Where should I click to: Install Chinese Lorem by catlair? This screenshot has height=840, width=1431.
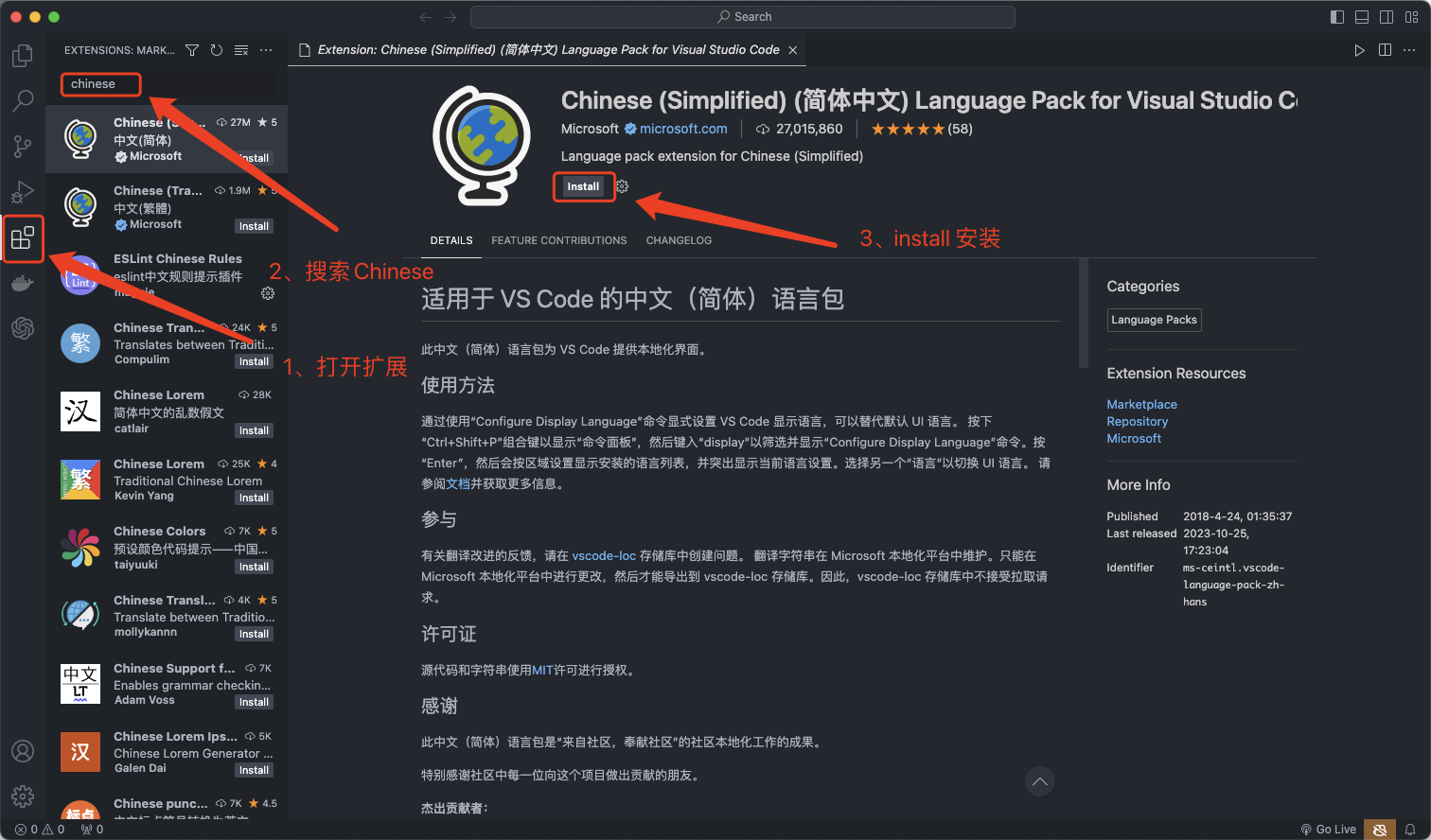pos(254,430)
